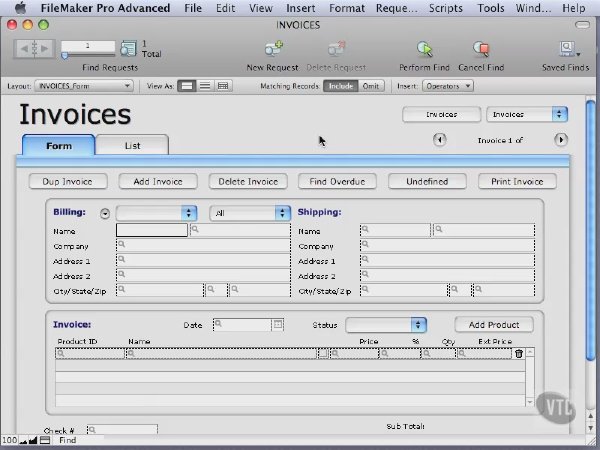Click the Find Overdue button

337,181
